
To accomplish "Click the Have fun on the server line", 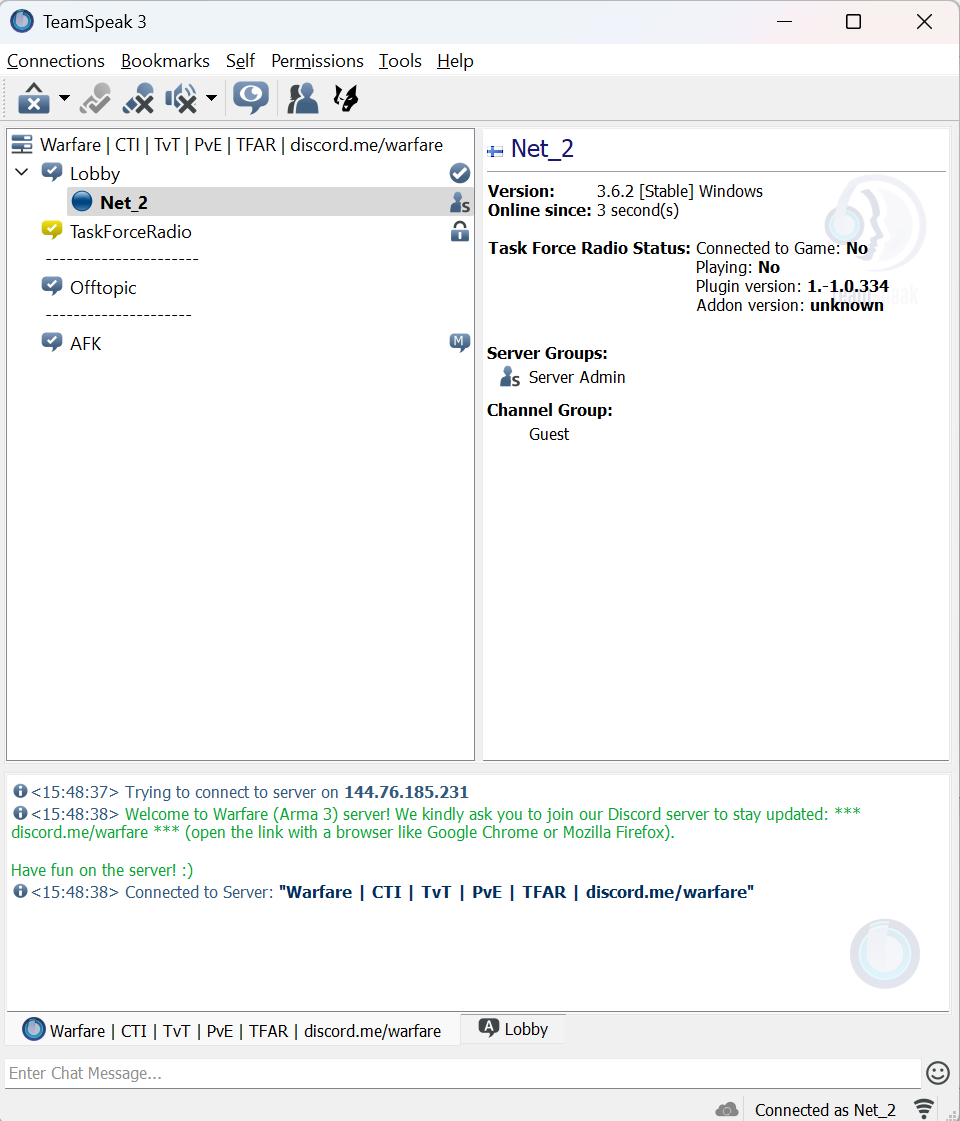I will tap(102, 870).
